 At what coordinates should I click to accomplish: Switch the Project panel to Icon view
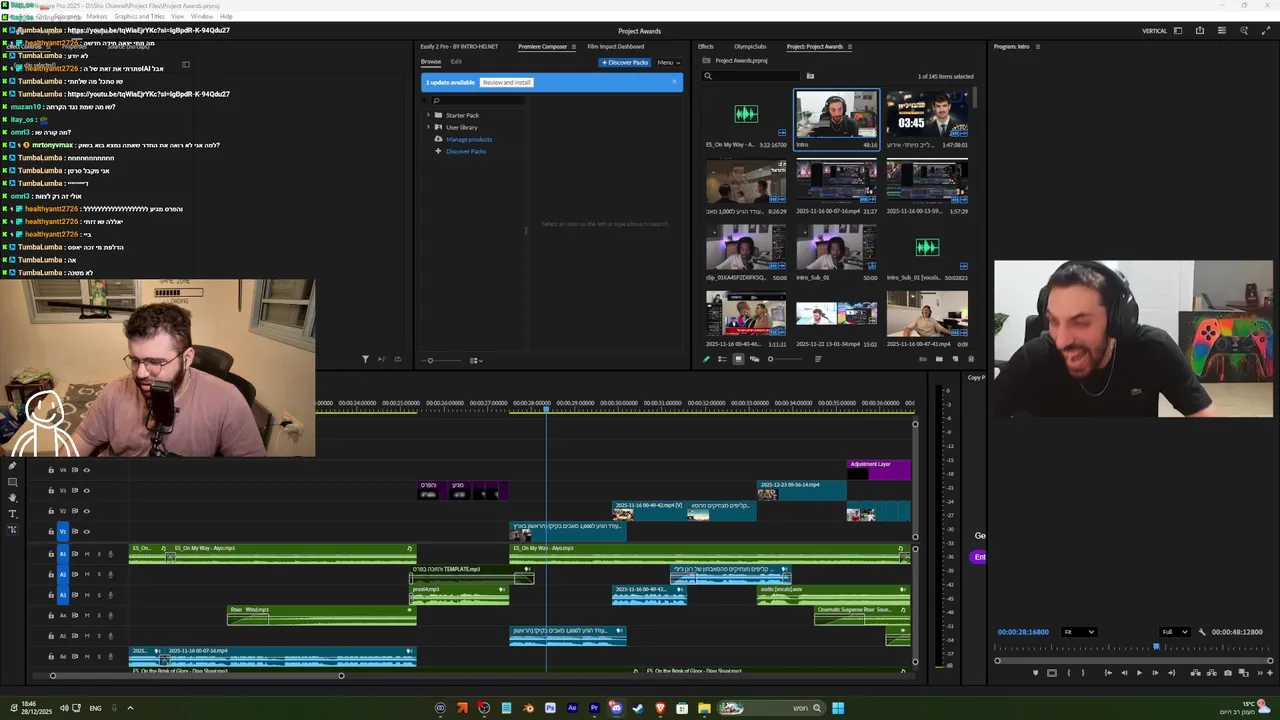738,359
